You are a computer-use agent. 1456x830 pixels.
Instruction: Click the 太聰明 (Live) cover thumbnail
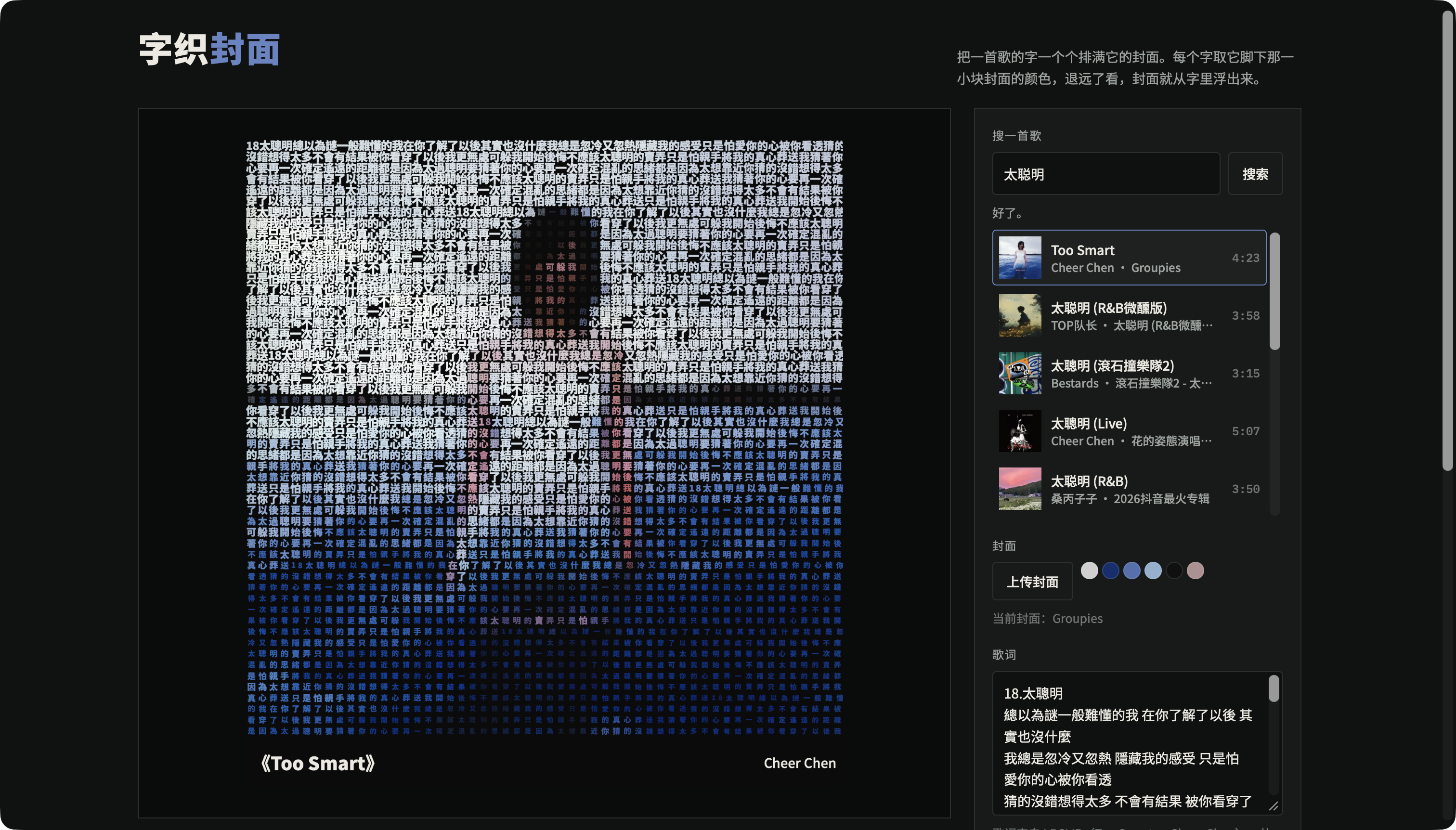(x=1020, y=431)
